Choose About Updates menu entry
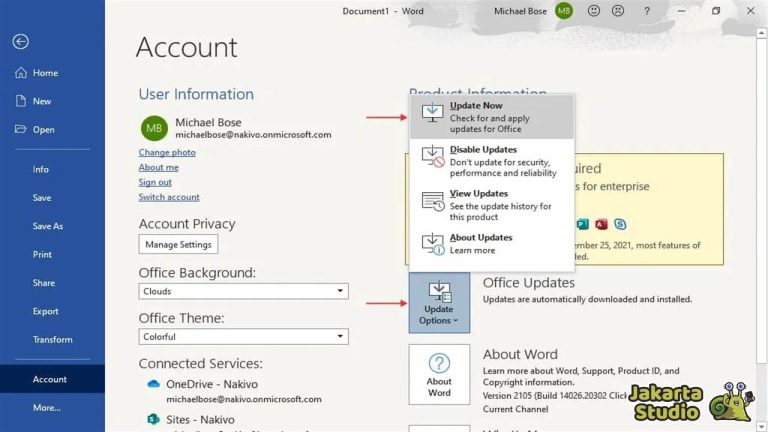The image size is (768, 432). (492, 244)
